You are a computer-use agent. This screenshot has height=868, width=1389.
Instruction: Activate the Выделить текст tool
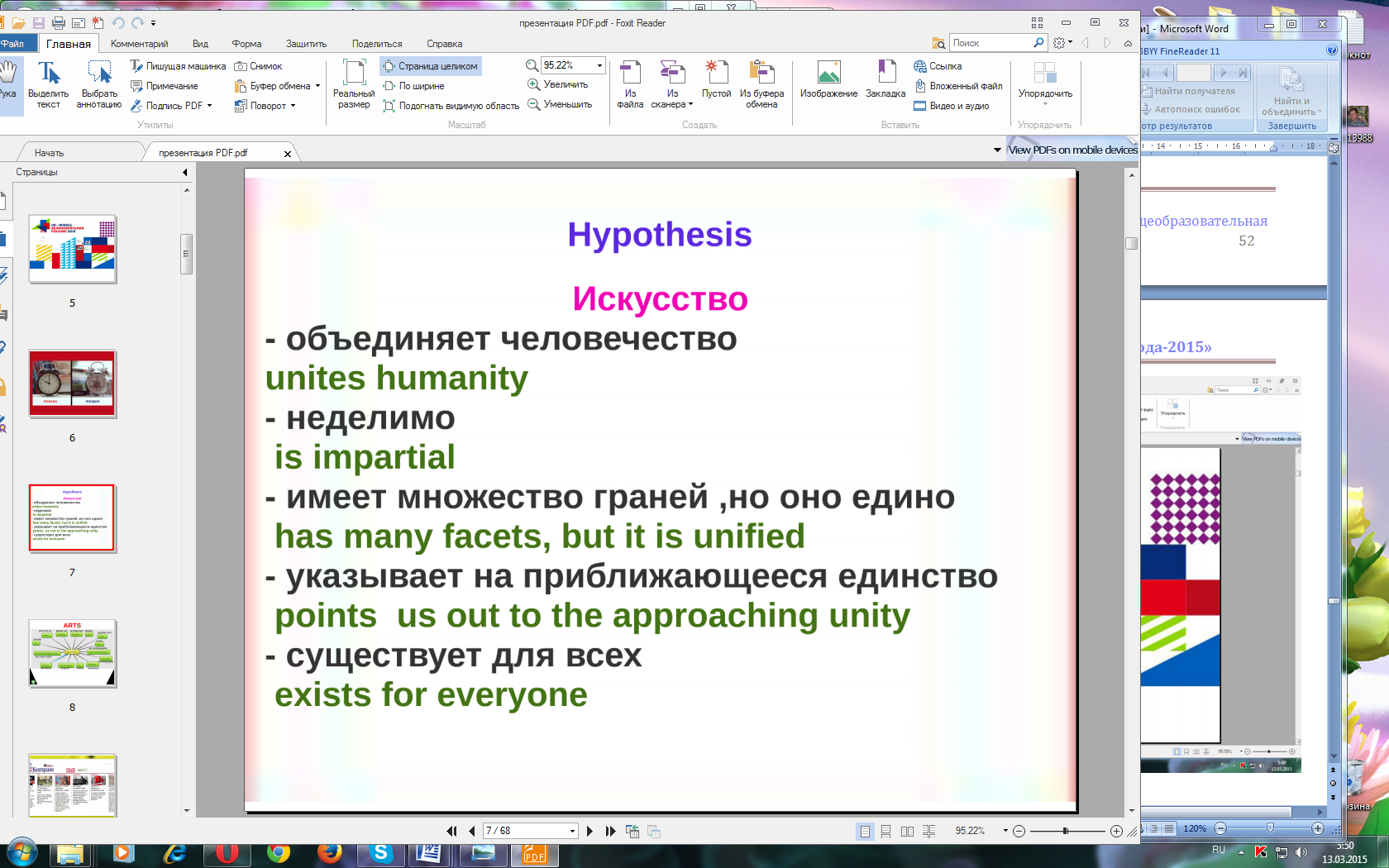(48, 84)
